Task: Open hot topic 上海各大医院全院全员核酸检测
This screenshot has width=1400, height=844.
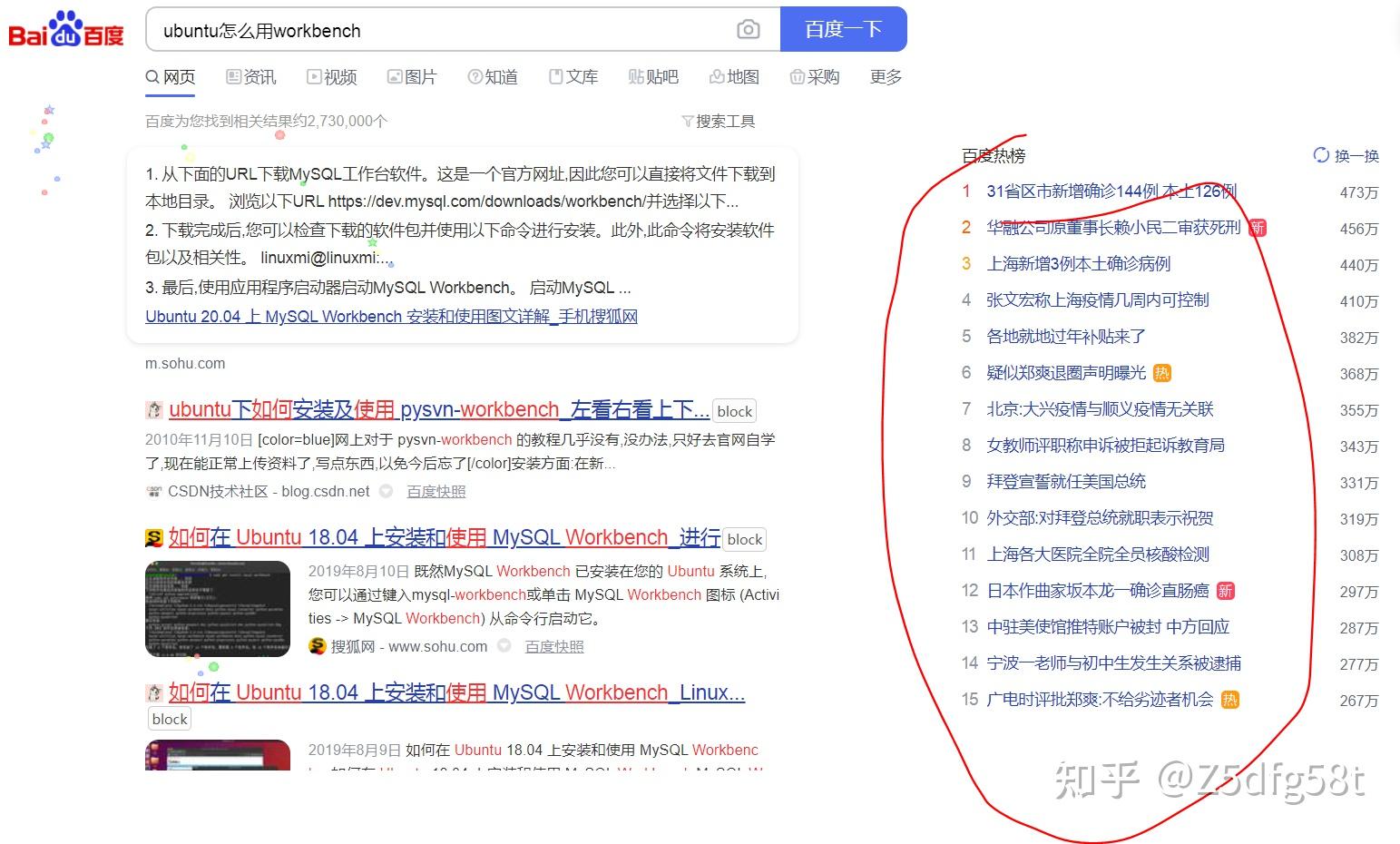Action: pos(1098,554)
